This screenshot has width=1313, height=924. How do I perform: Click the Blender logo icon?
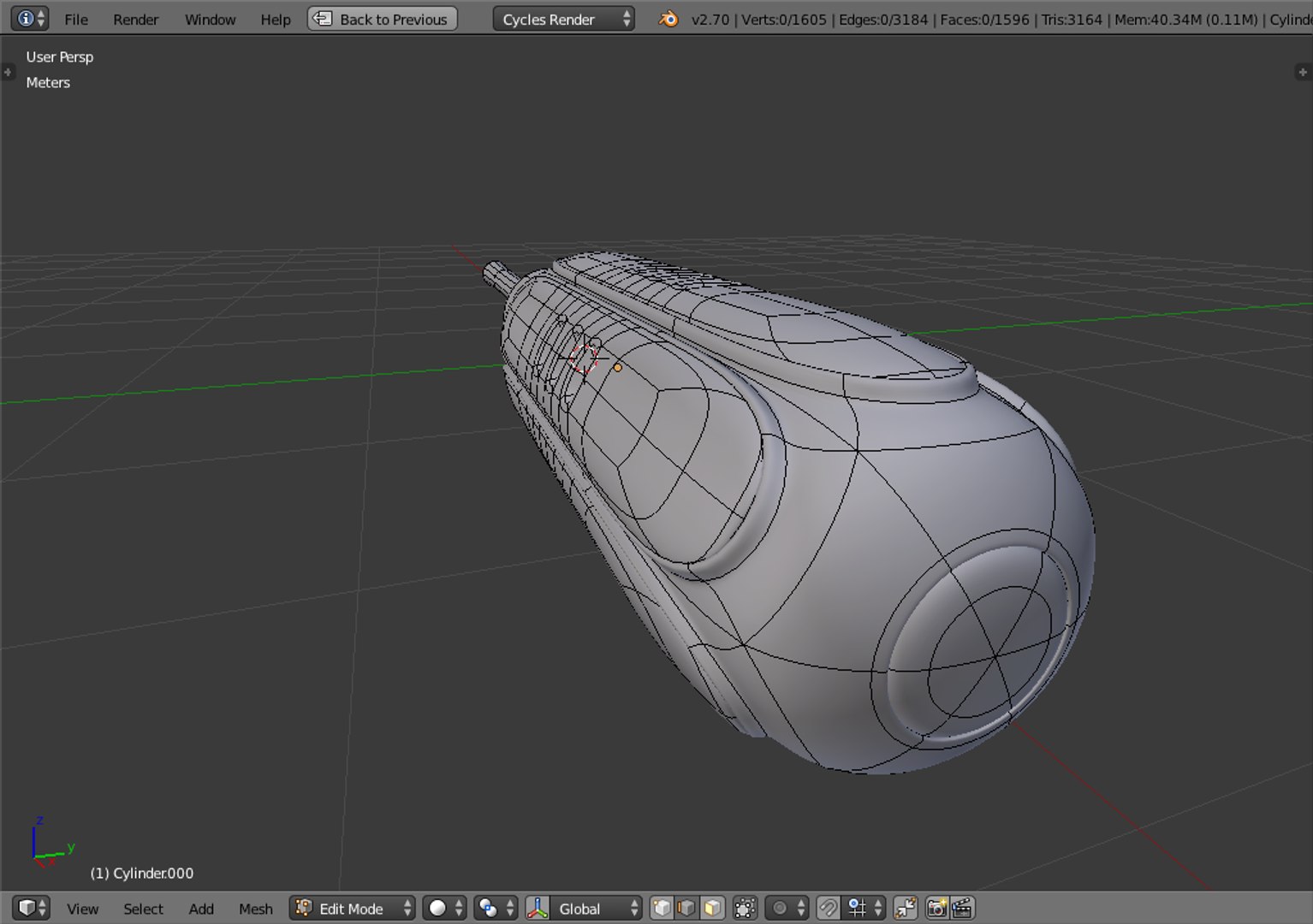pyautogui.click(x=668, y=19)
